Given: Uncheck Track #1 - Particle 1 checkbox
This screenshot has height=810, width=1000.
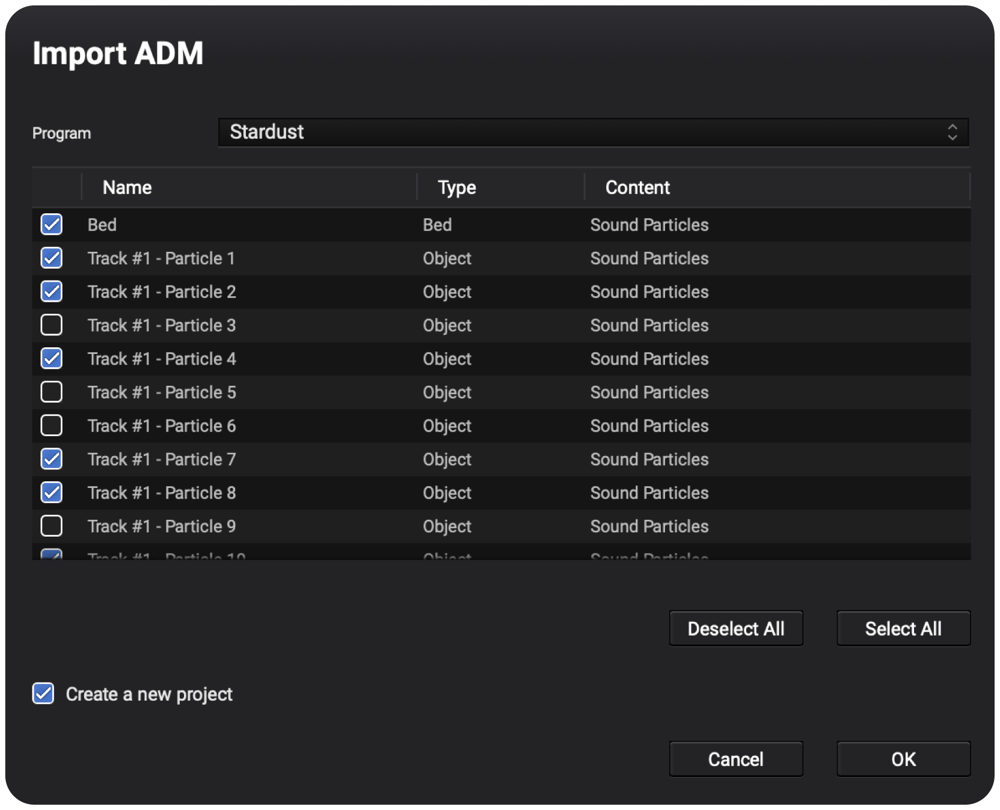Looking at the screenshot, I should [51, 258].
